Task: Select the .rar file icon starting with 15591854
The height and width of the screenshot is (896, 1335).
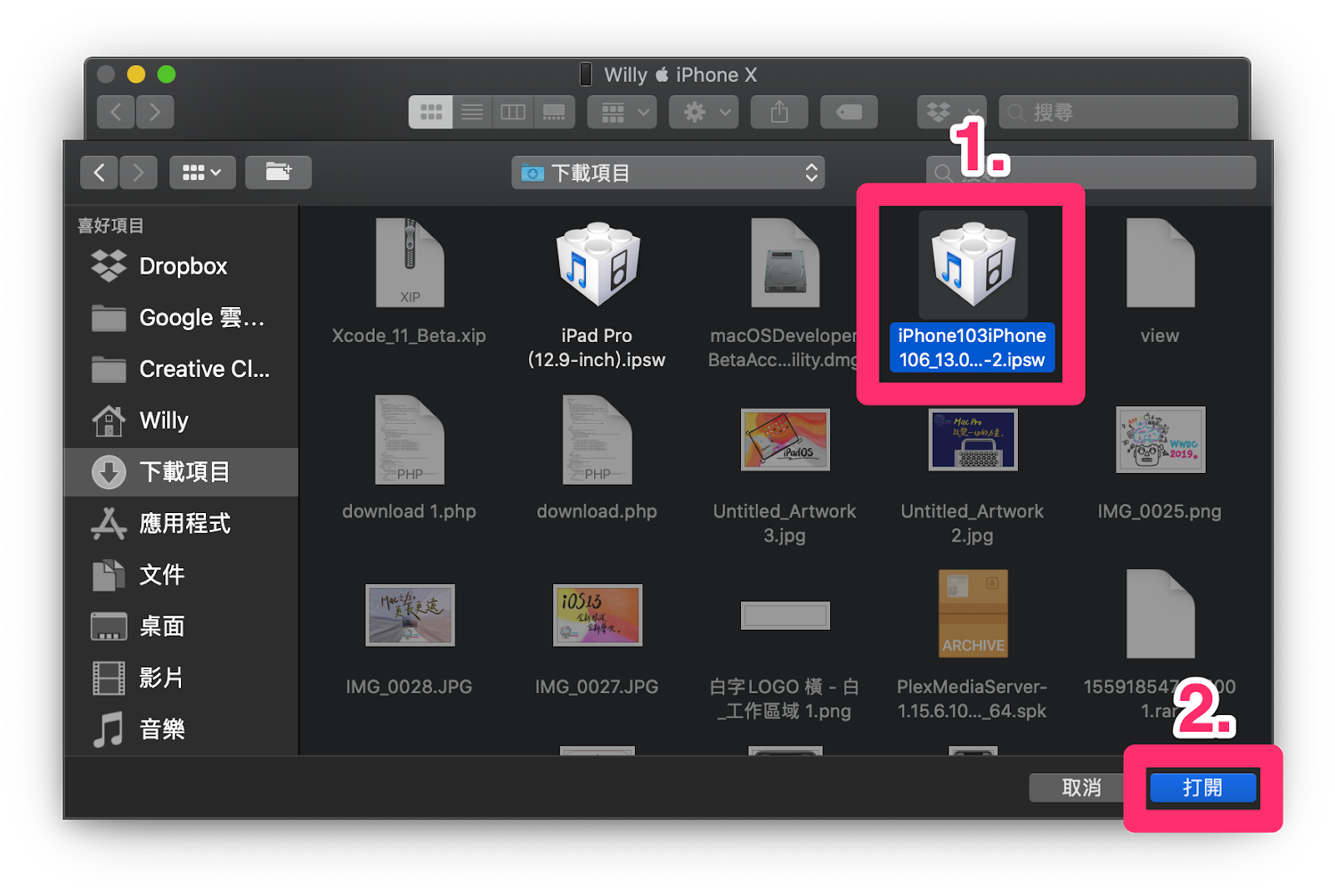Action: (1160, 615)
